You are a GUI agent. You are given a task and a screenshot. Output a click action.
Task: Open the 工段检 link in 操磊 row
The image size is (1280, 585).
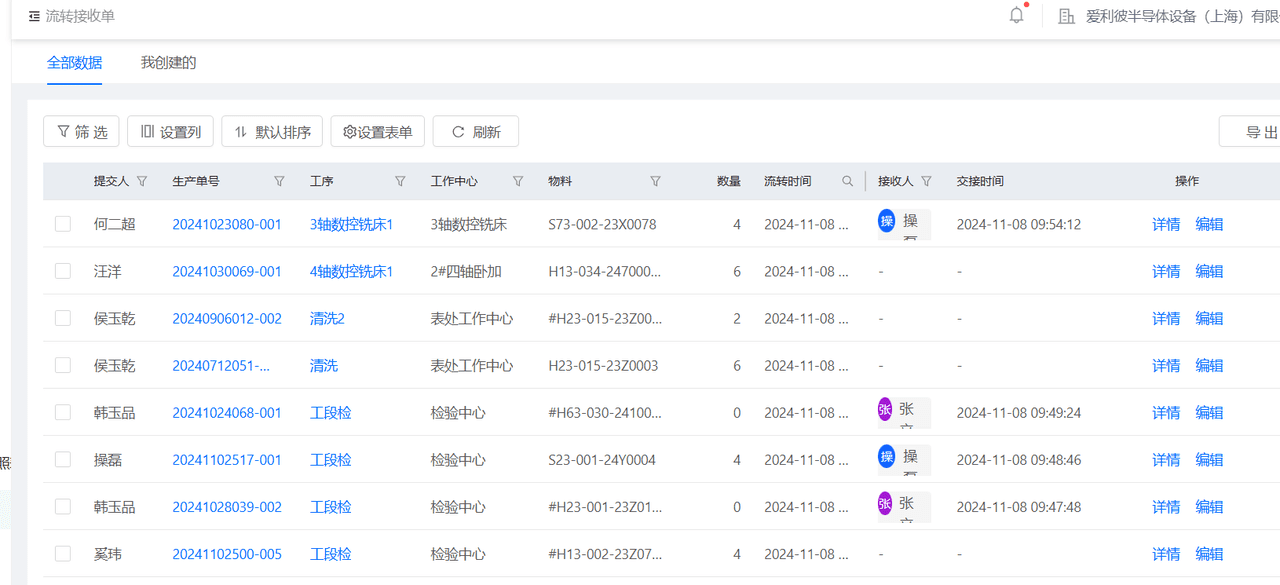(x=331, y=459)
